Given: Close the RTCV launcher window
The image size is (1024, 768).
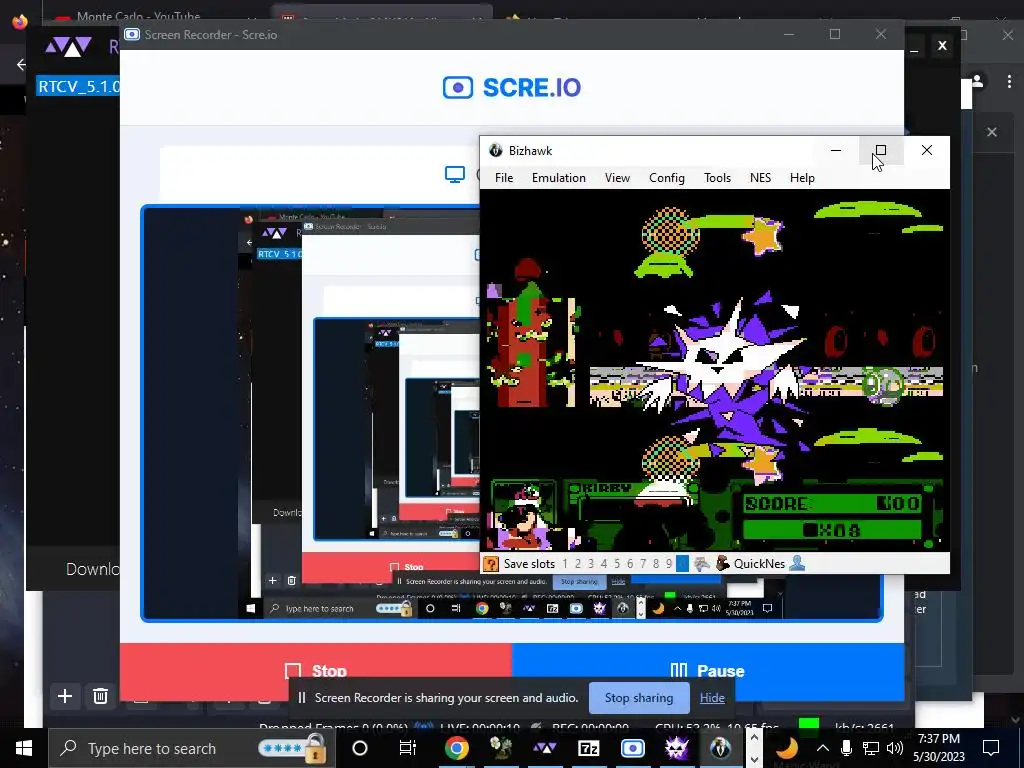Looking at the screenshot, I should point(942,46).
